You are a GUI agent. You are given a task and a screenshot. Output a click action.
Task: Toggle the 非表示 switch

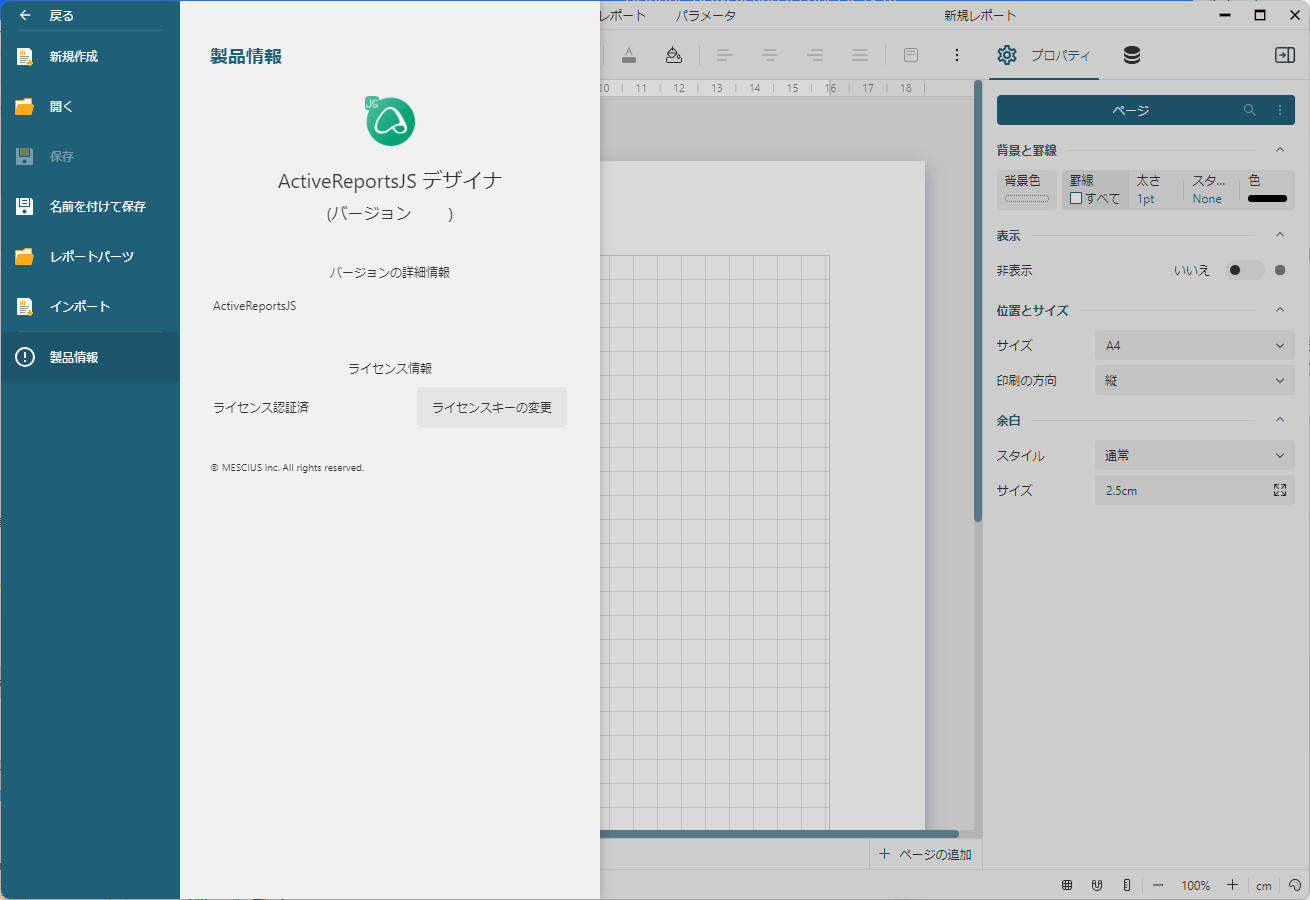[1245, 270]
